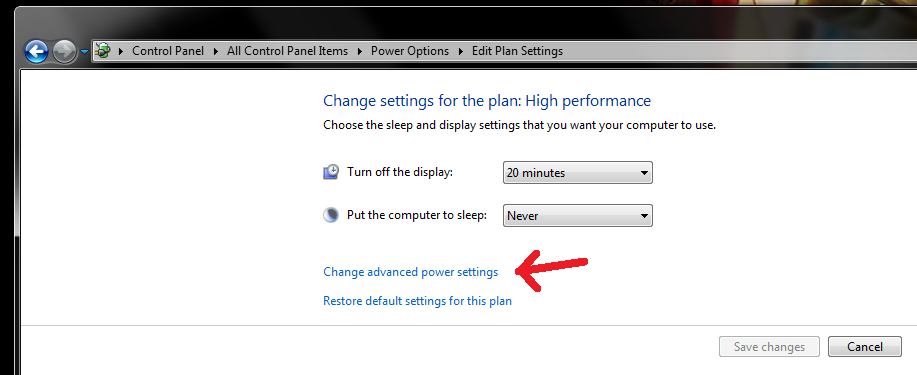Expand the breadcrumb arrow before Control Panel
This screenshot has width=917, height=375.
[120, 51]
